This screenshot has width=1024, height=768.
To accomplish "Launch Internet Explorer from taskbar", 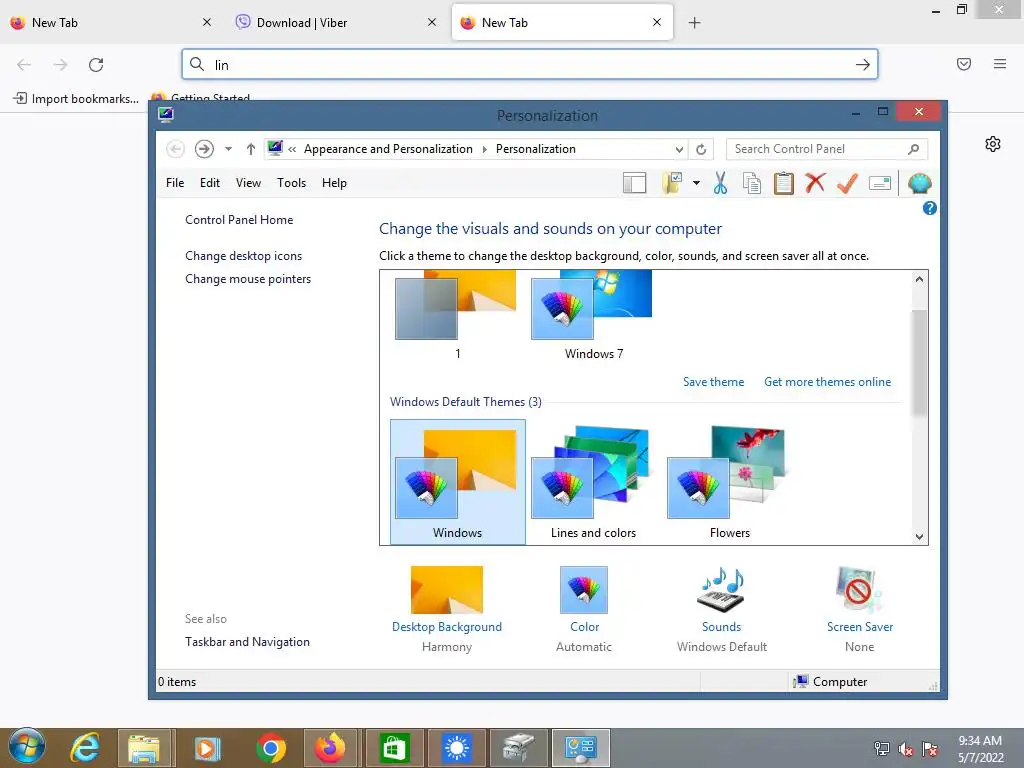I will click(86, 748).
